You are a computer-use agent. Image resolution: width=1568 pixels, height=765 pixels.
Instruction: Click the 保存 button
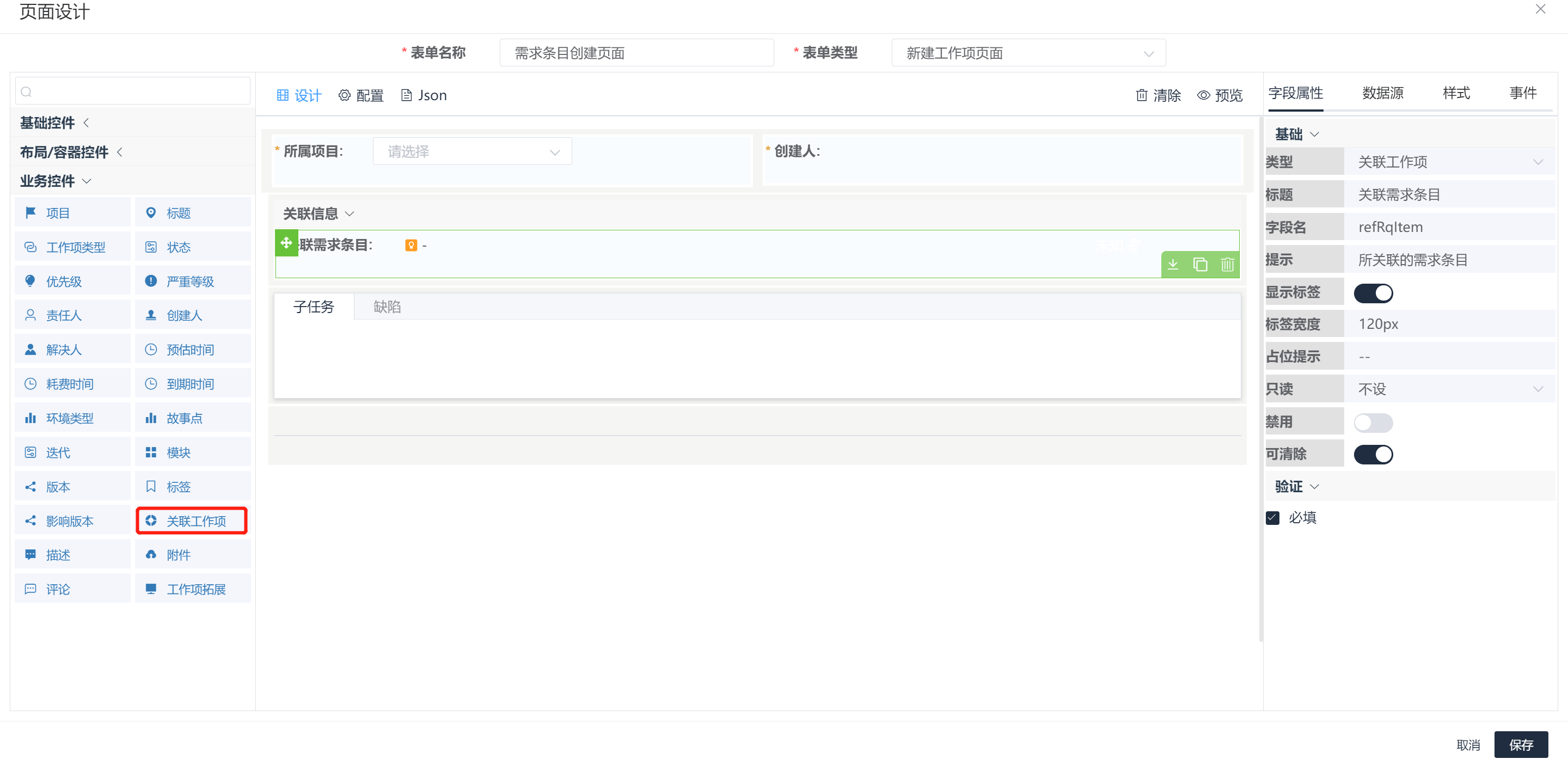coord(1521,744)
